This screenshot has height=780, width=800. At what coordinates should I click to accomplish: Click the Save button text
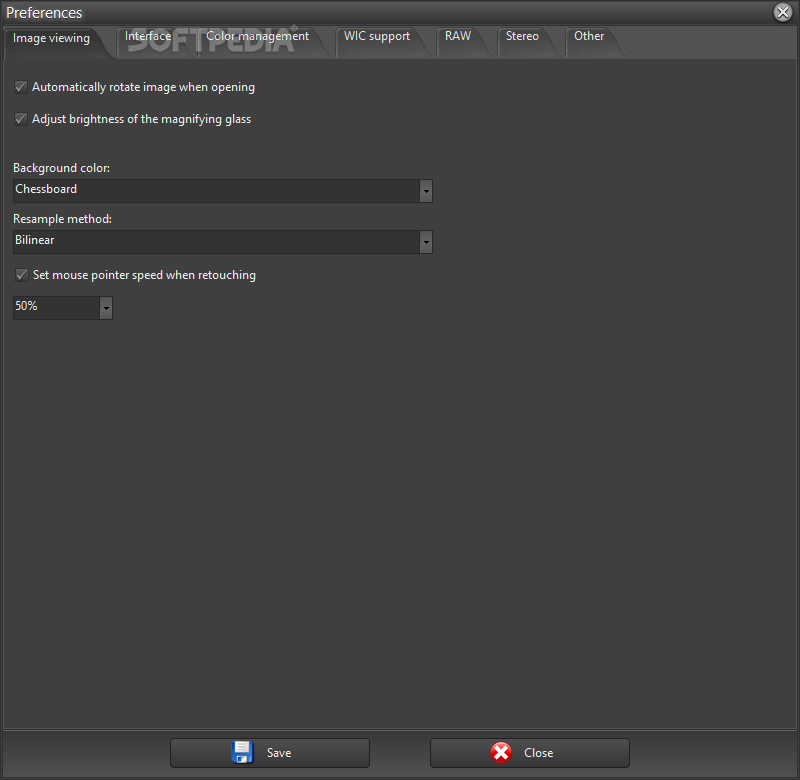coord(279,753)
